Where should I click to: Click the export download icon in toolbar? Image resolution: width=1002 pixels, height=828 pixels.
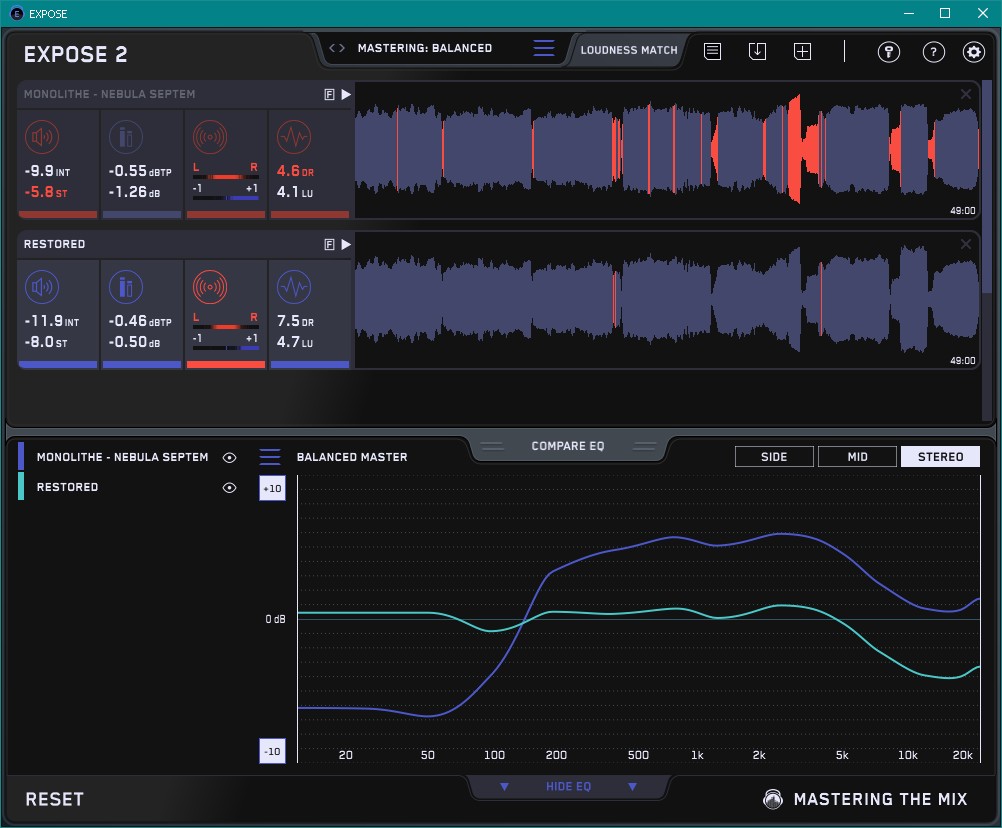(757, 51)
